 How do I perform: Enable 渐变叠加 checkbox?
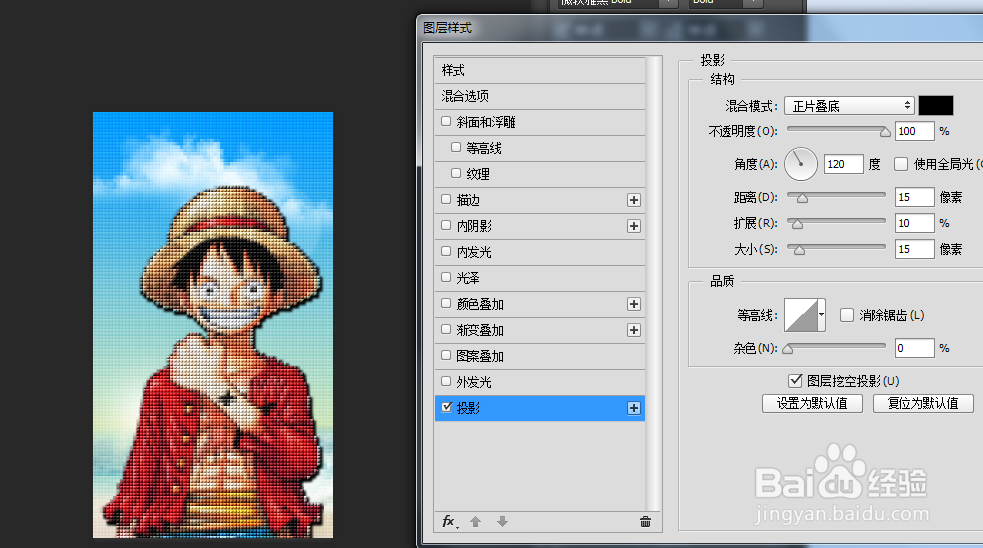click(x=446, y=329)
